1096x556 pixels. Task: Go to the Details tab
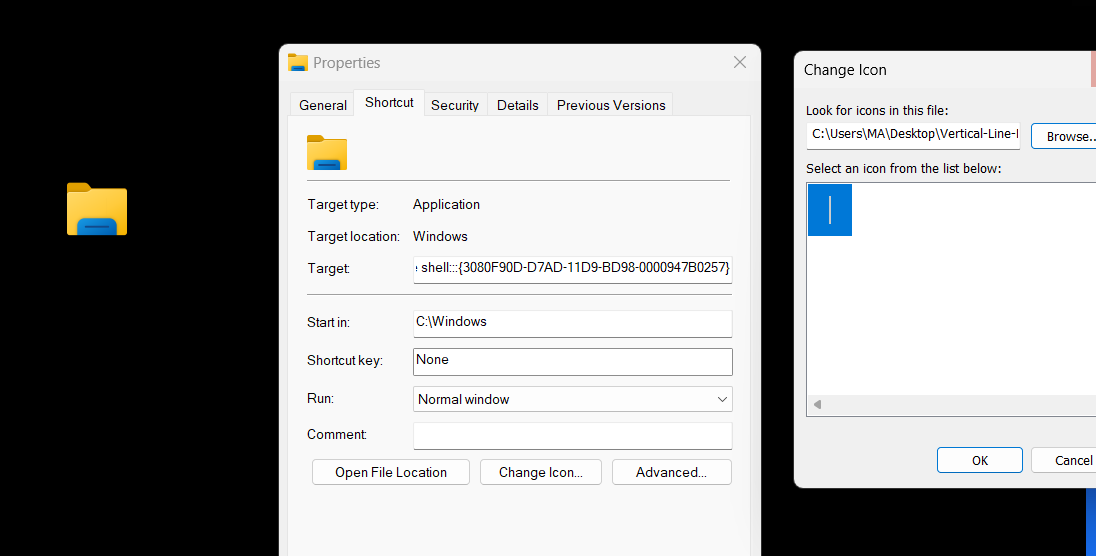[517, 105]
